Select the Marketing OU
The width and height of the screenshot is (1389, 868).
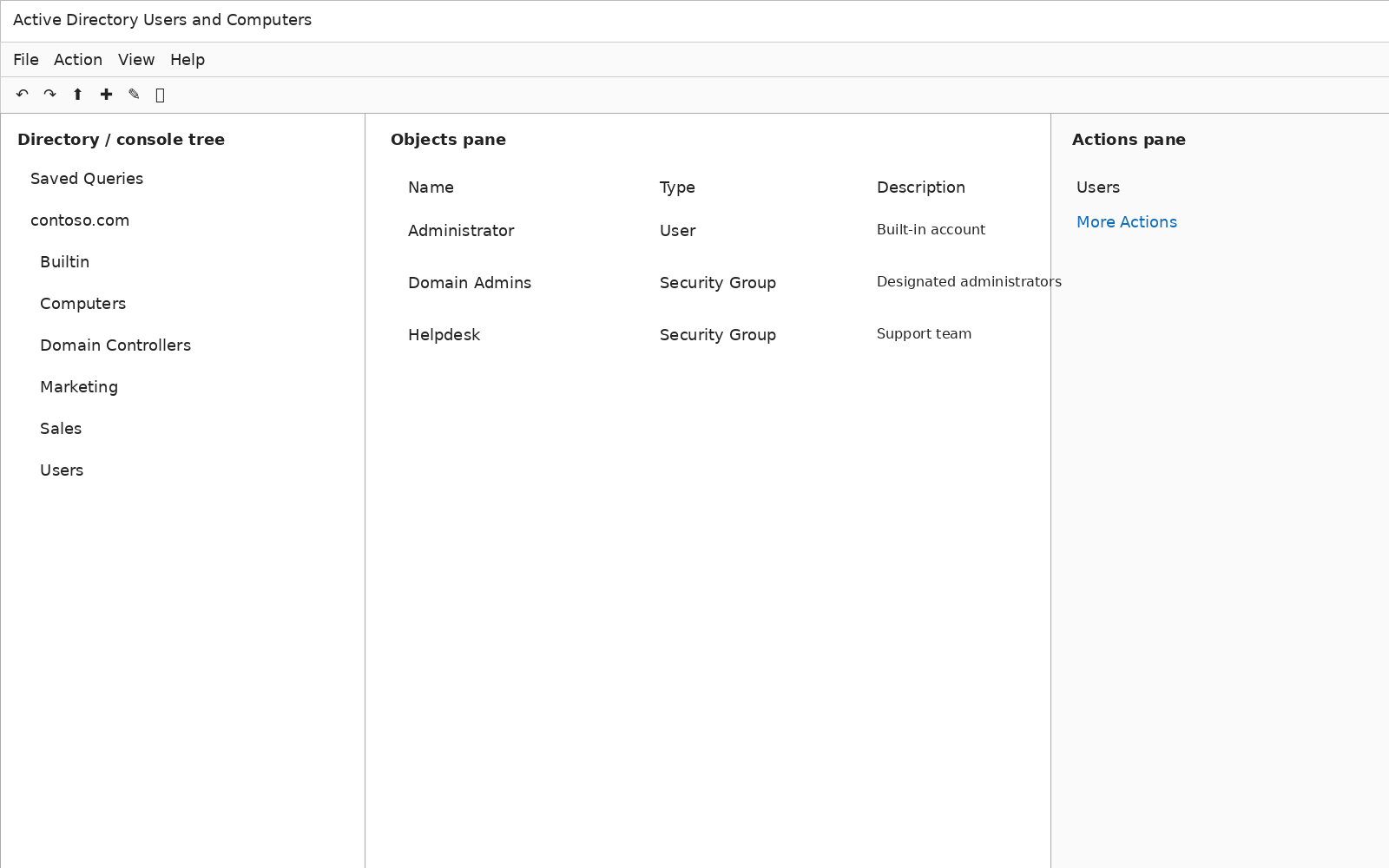coord(79,387)
